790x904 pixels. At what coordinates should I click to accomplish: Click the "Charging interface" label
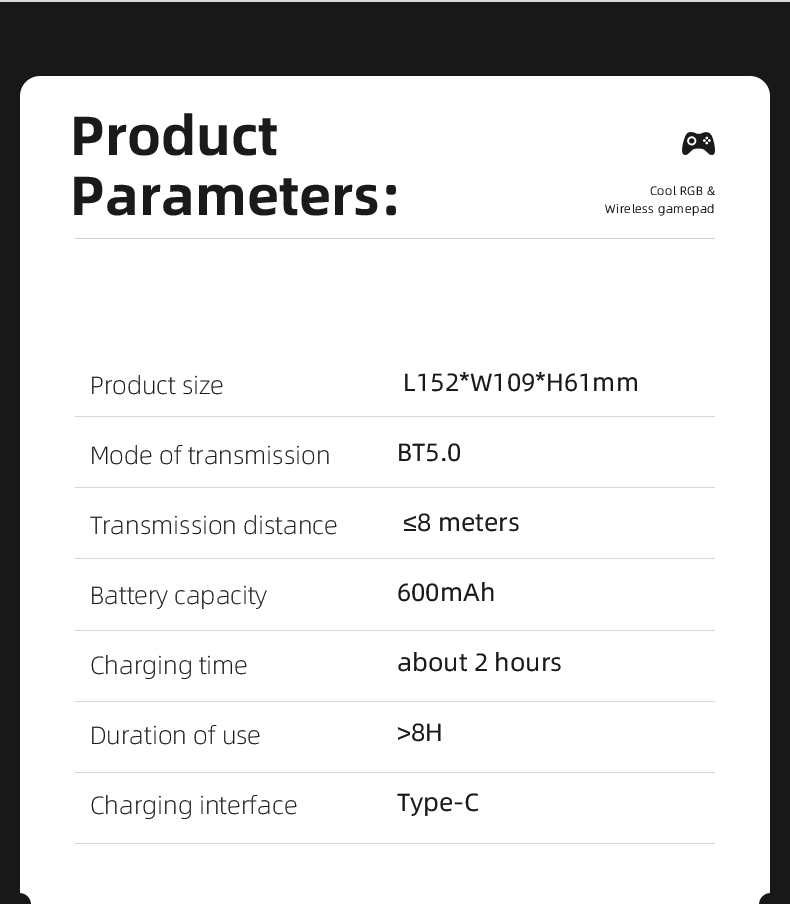(x=194, y=805)
